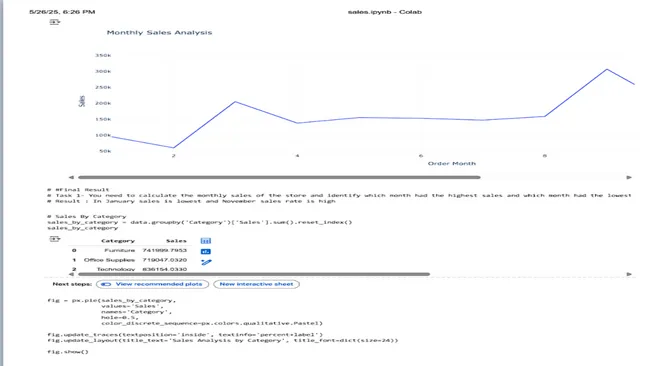Viewport: 650px width, 366px height.
Task: Click the fig.show() code line
Action: [68, 352]
